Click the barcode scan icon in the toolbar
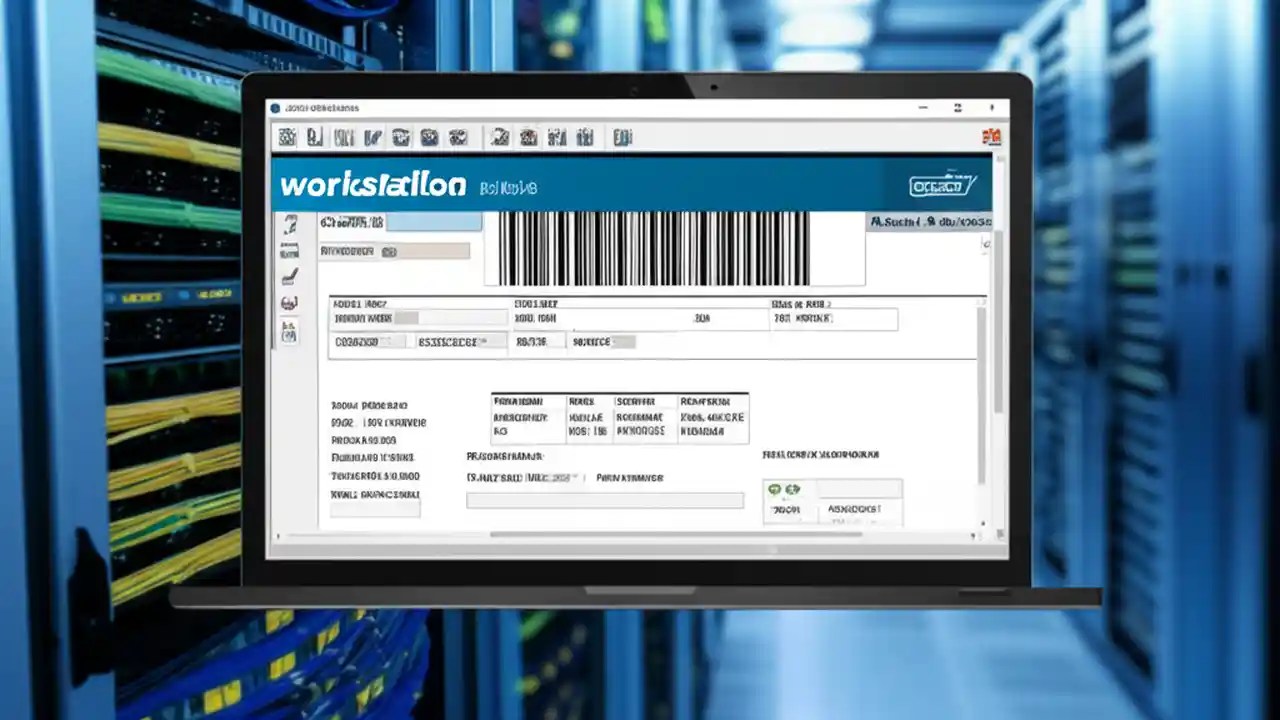1280x720 pixels. (342, 137)
